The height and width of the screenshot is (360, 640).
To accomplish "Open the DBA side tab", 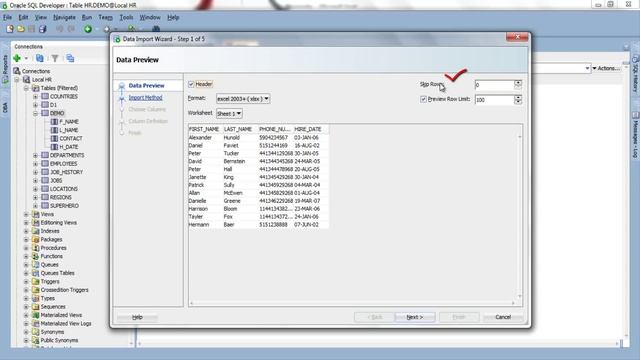I will tap(5, 107).
